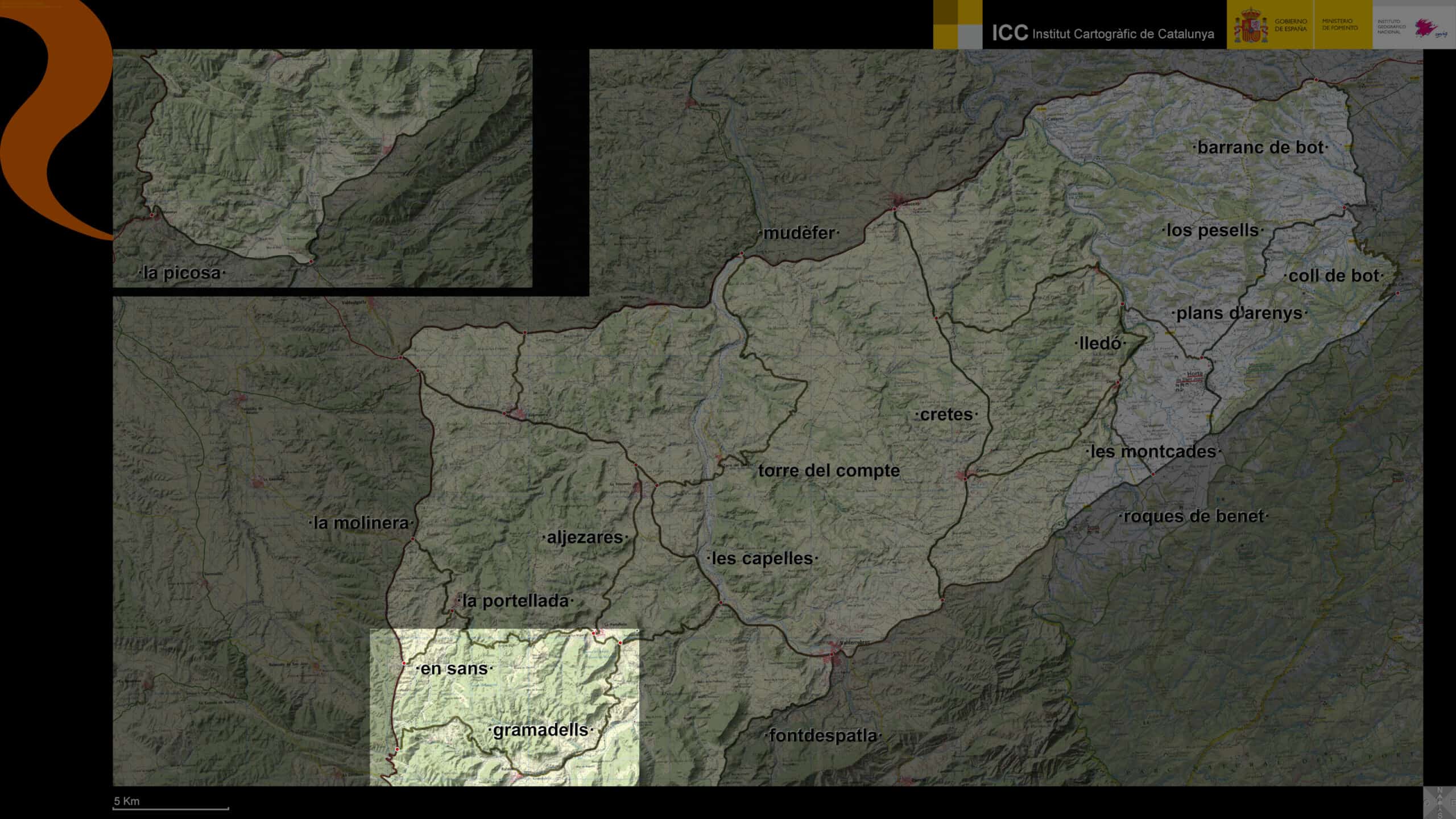Select the gramadells map label
The image size is (1456, 819).
pyautogui.click(x=540, y=730)
